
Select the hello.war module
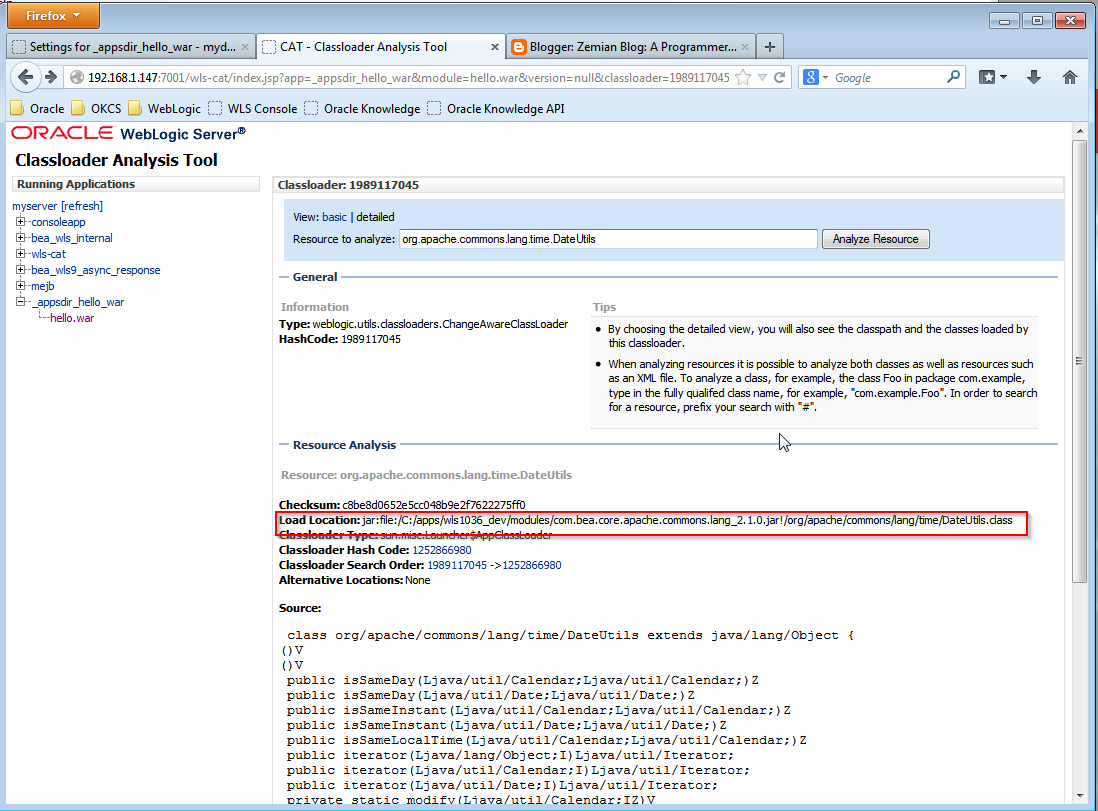click(72, 318)
